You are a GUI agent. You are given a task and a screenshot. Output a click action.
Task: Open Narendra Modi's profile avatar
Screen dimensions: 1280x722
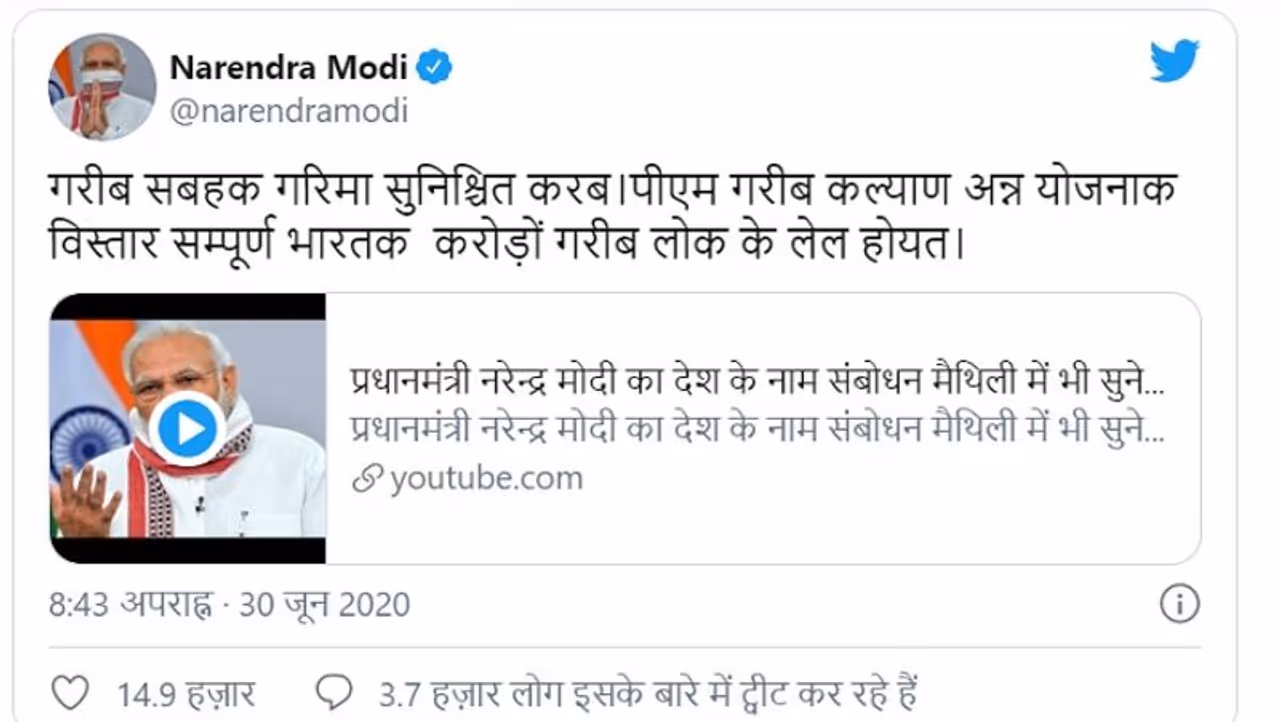(102, 87)
